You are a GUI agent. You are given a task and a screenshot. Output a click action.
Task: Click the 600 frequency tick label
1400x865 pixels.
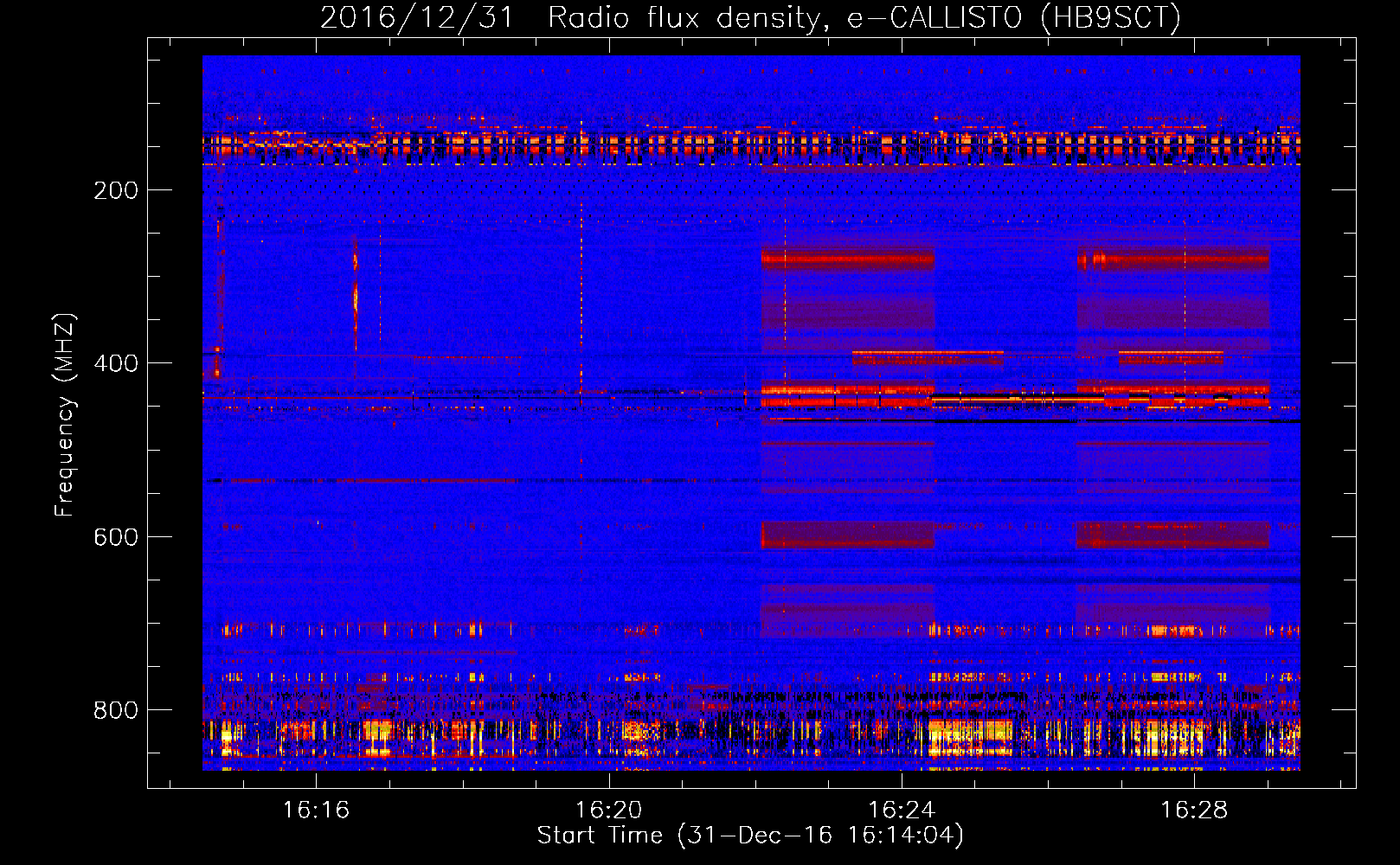pyautogui.click(x=116, y=537)
